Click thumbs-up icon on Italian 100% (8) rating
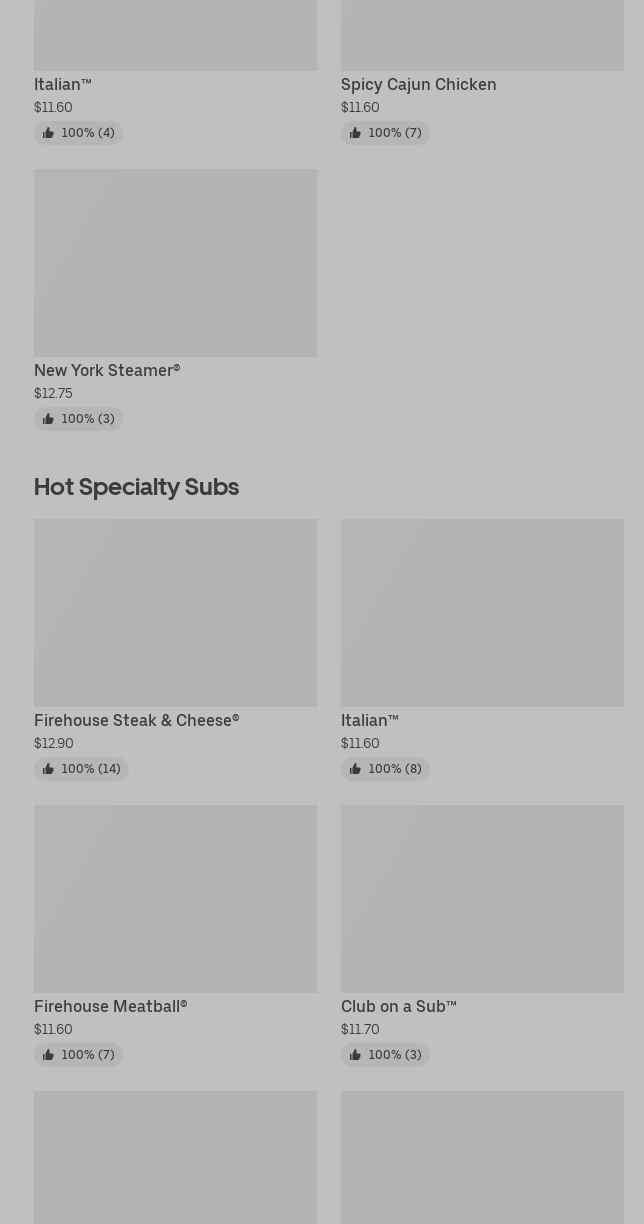 point(355,769)
